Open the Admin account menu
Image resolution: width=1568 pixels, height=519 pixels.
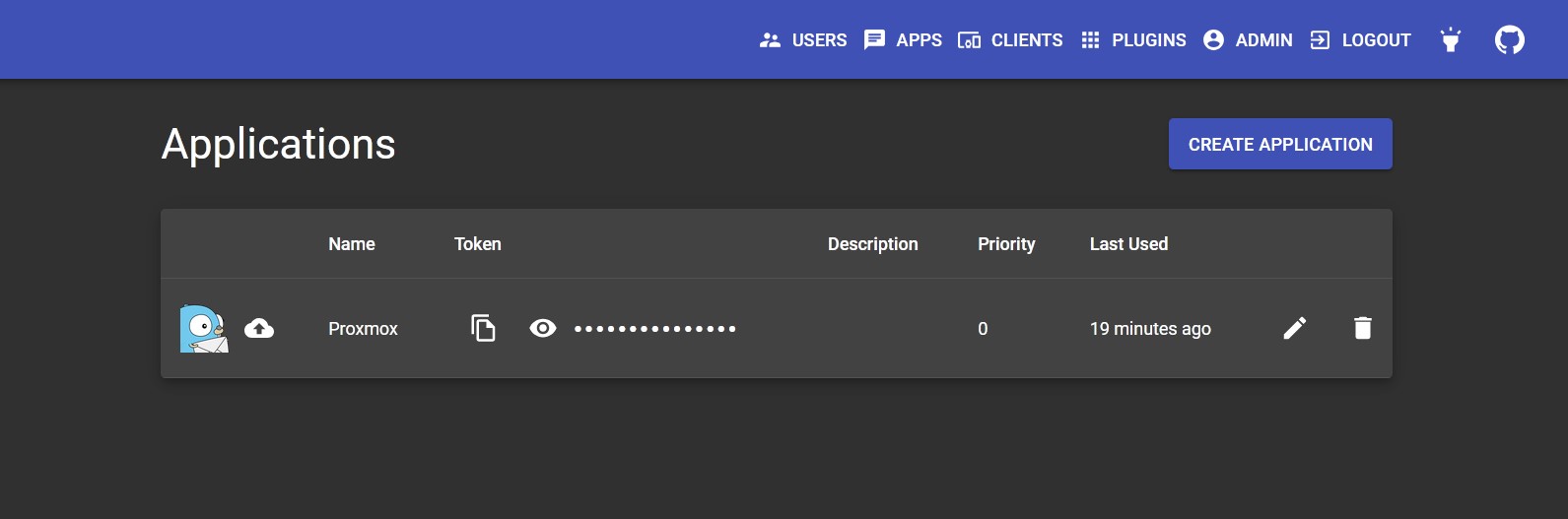coord(1248,39)
